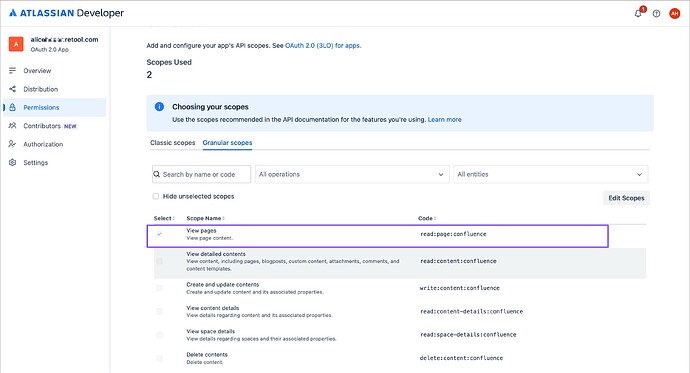The image size is (690, 373).
Task: Click the read:content-details:confluence code
Action: coord(471,311)
